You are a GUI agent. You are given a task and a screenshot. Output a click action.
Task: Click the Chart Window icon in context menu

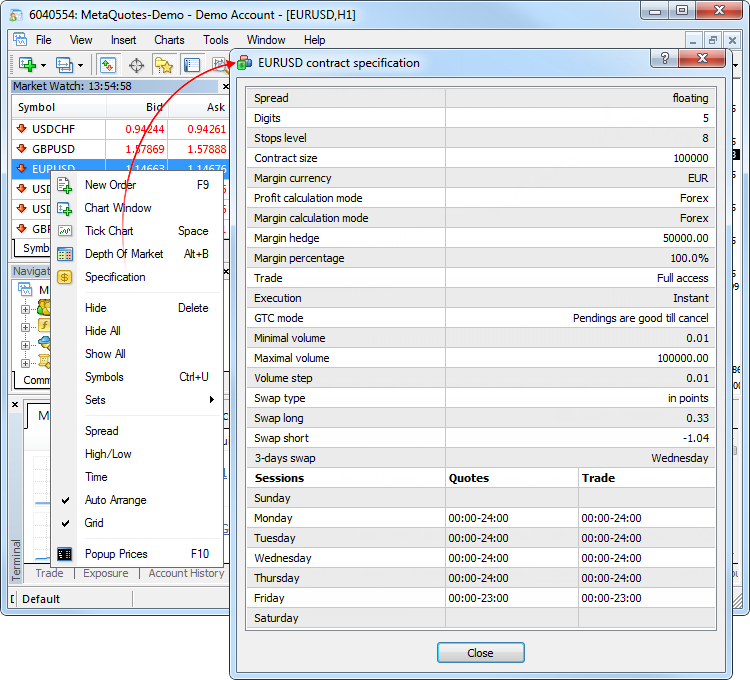click(x=65, y=208)
